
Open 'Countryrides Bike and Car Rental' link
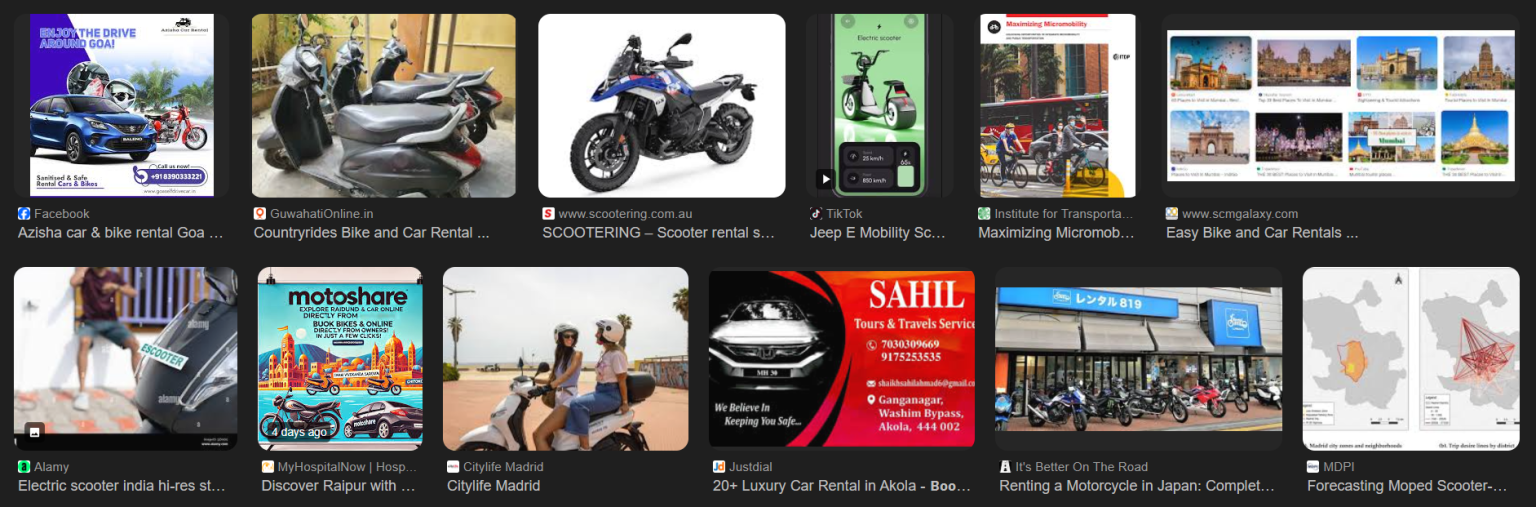(x=371, y=233)
